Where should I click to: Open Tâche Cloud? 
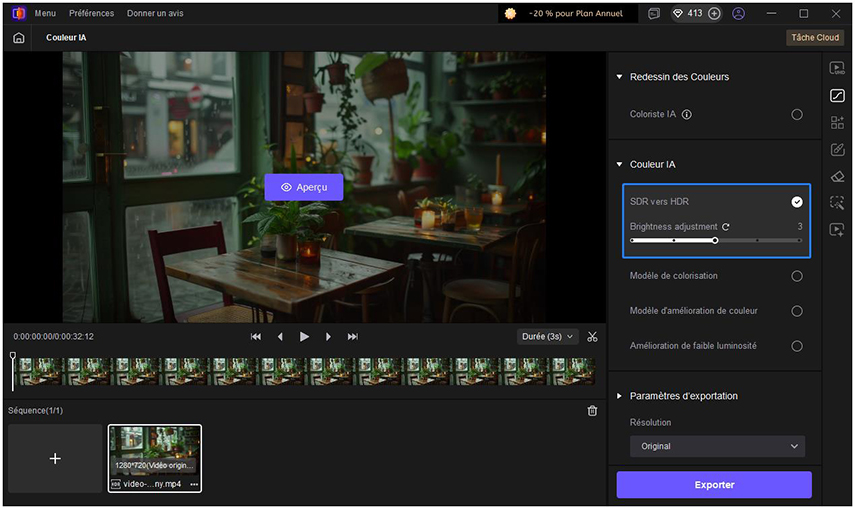[815, 38]
